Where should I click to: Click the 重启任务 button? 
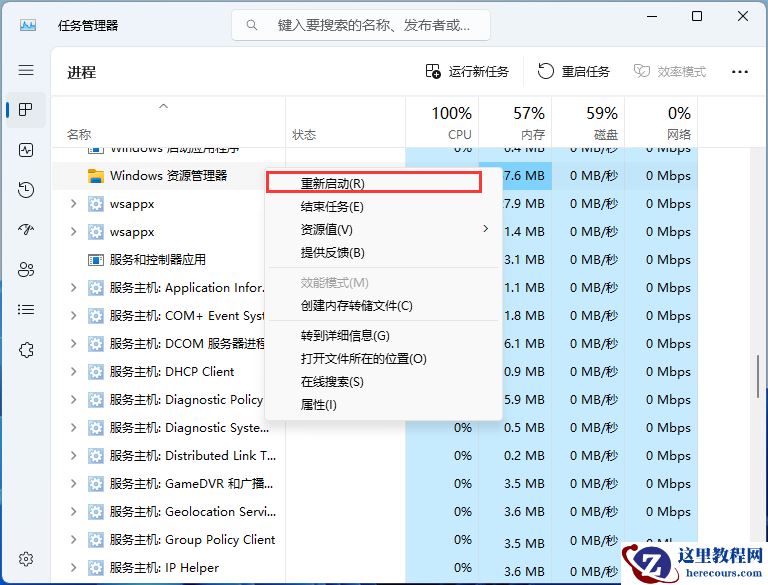[x=574, y=72]
